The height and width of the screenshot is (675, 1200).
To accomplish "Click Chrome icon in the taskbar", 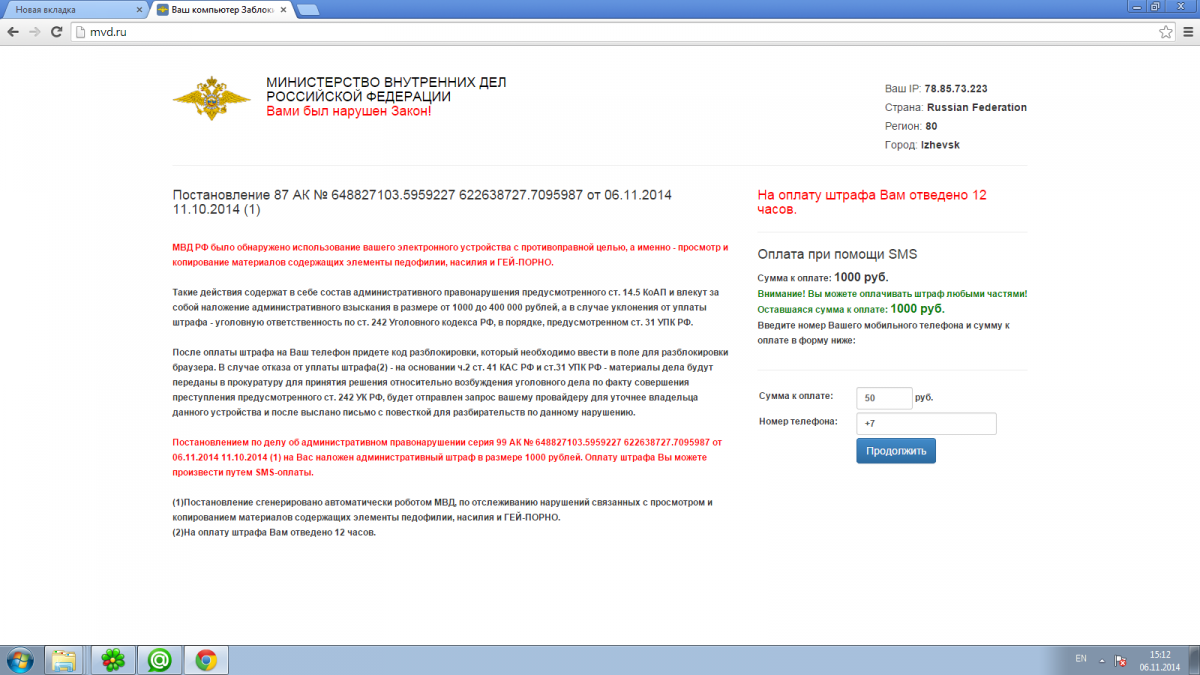I will 206,660.
